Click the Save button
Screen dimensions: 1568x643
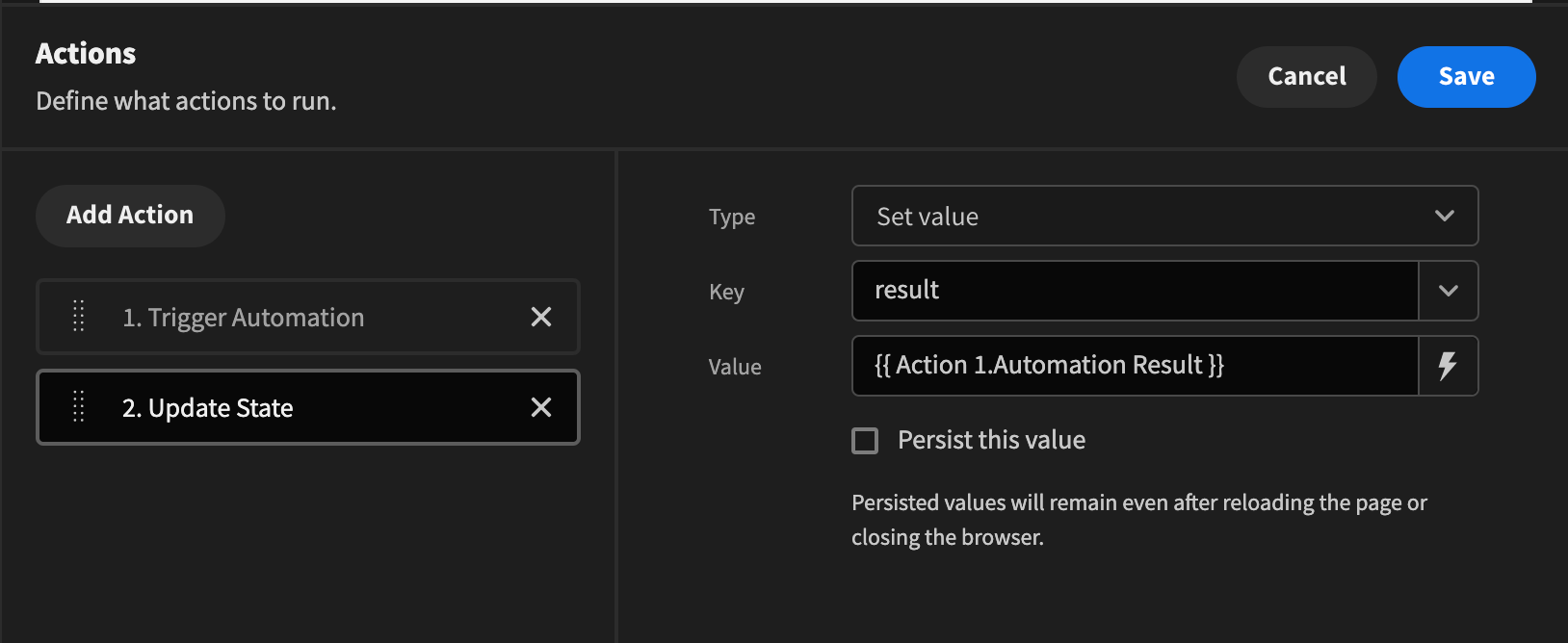click(x=1466, y=77)
